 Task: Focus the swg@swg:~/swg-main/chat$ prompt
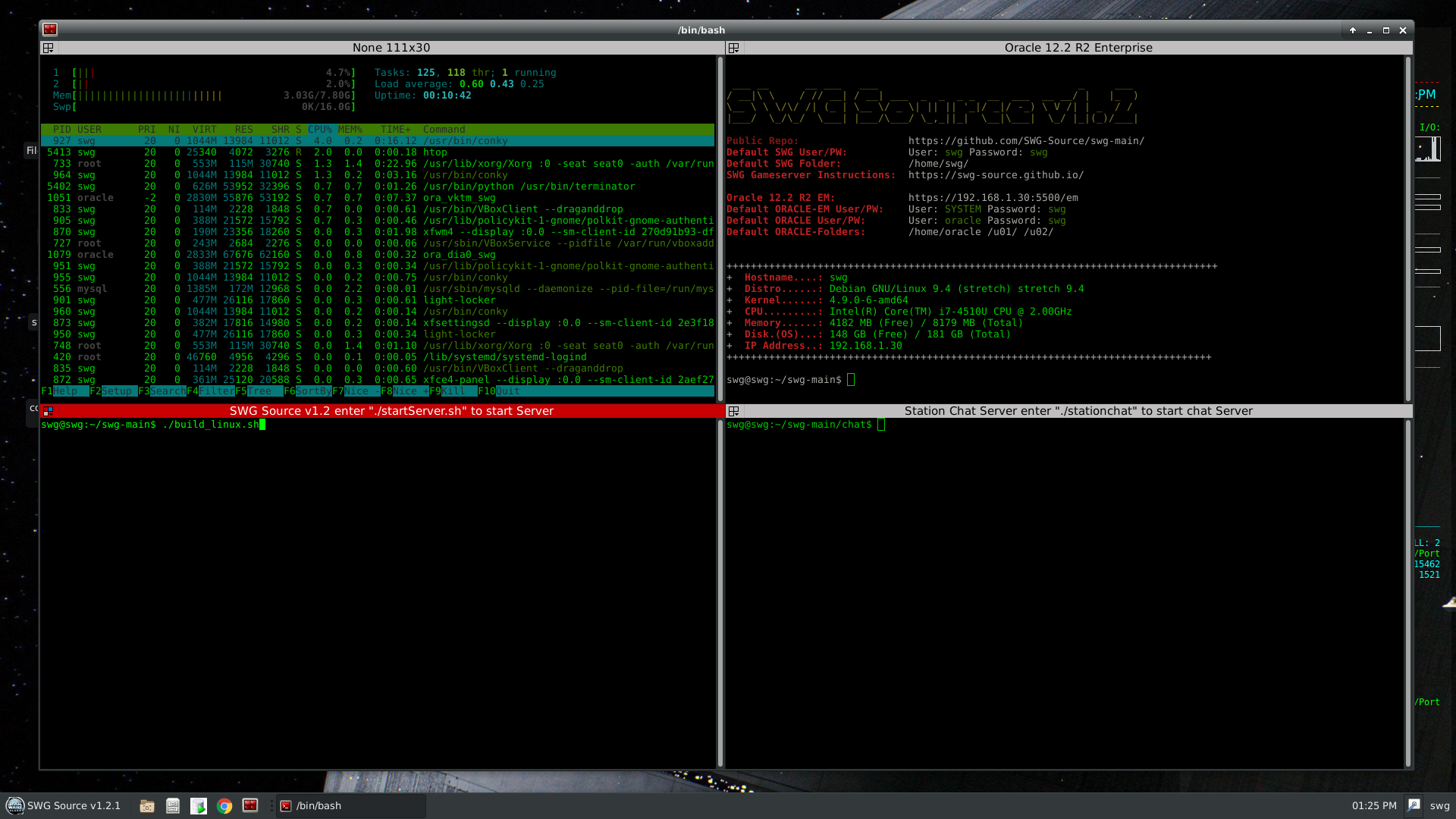coord(805,425)
